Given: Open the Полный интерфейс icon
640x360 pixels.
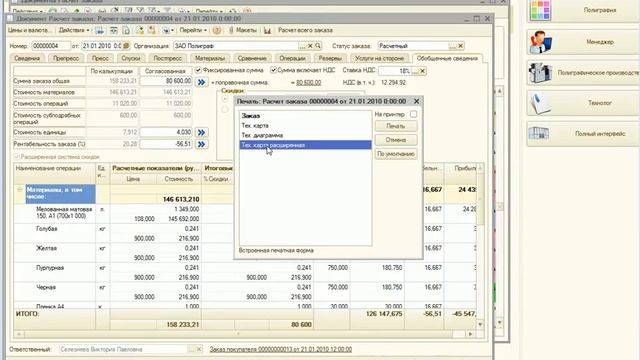Looking at the screenshot, I should (x=540, y=133).
